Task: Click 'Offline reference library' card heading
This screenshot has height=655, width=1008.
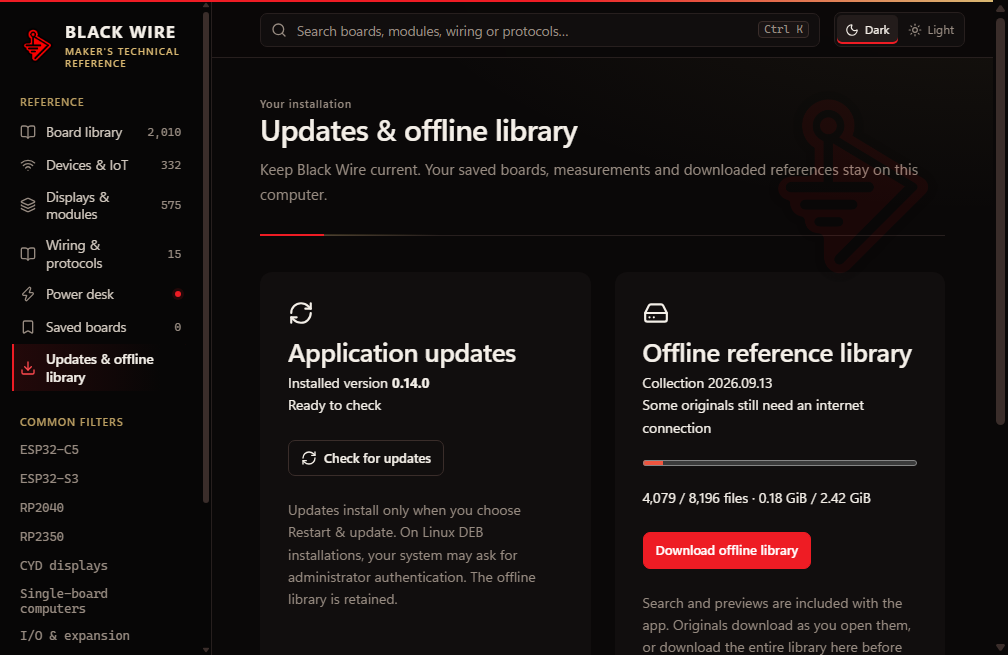Action: coord(777,354)
